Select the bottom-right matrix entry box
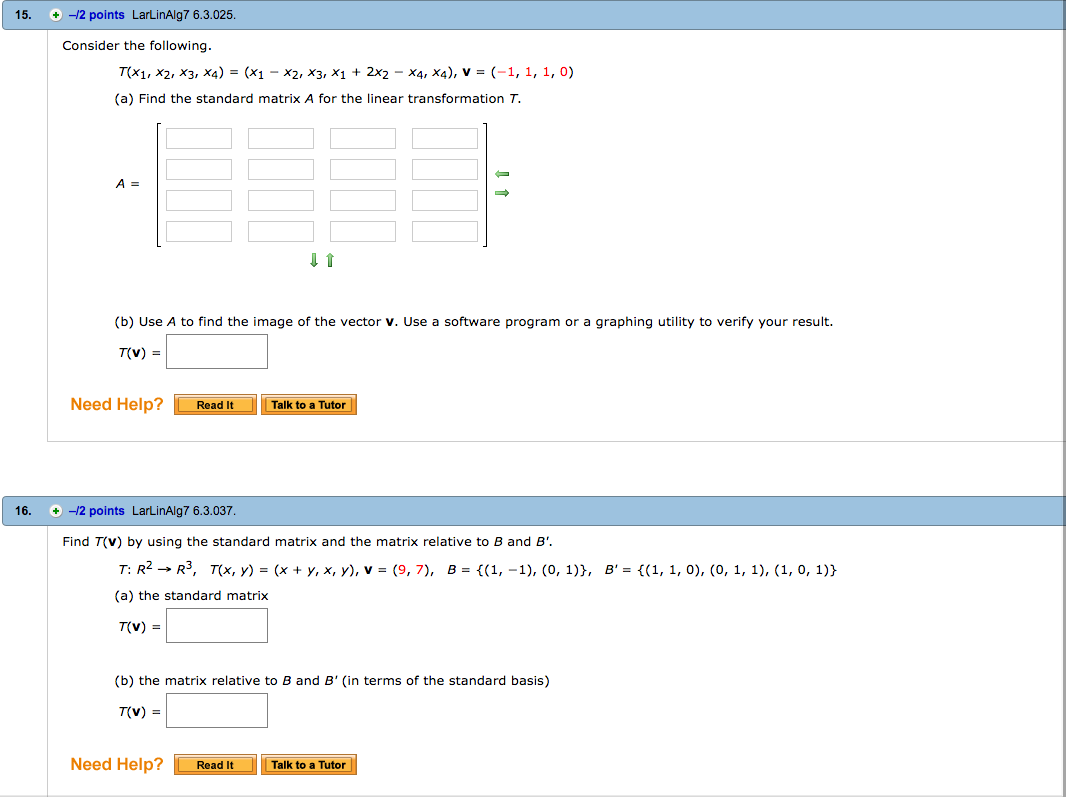The image size is (1066, 797). point(444,230)
